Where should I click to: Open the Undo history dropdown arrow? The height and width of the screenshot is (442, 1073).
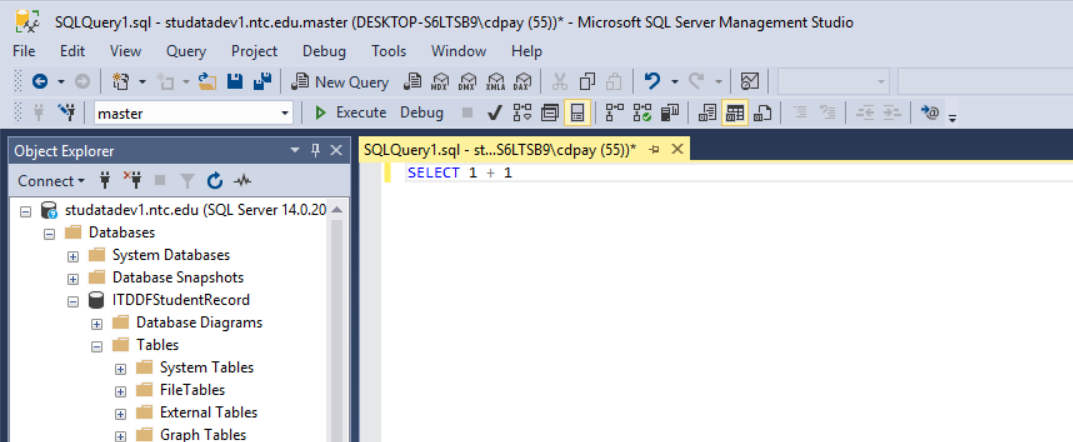click(x=674, y=82)
